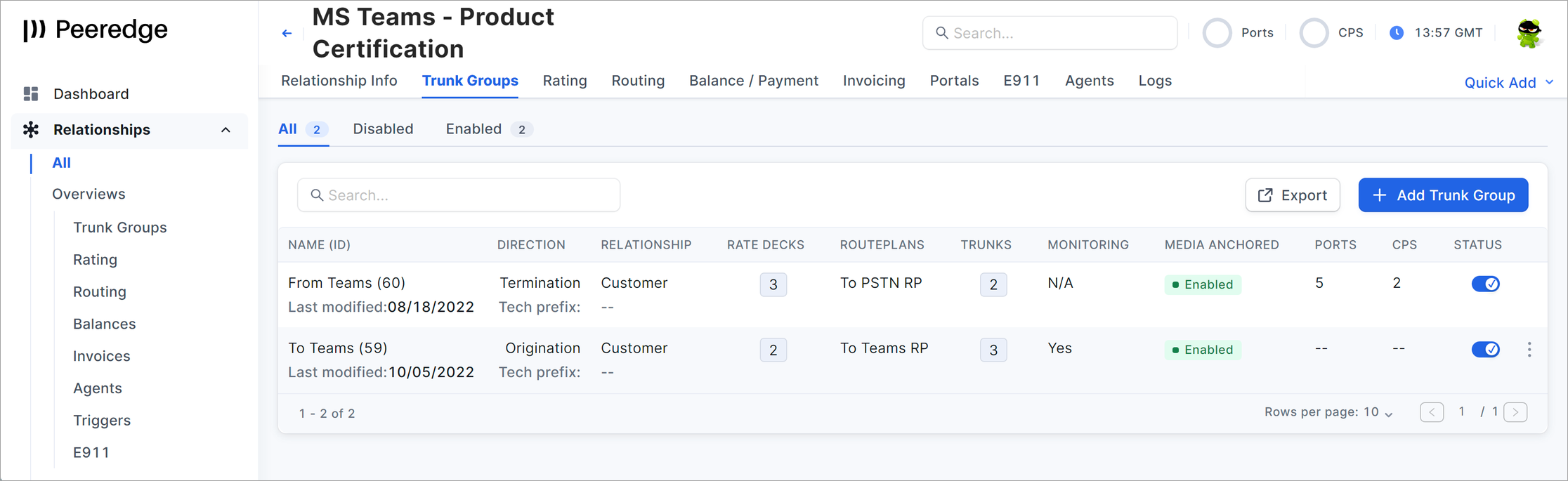
Task: Switch to Relationship Info tab
Action: click(339, 81)
